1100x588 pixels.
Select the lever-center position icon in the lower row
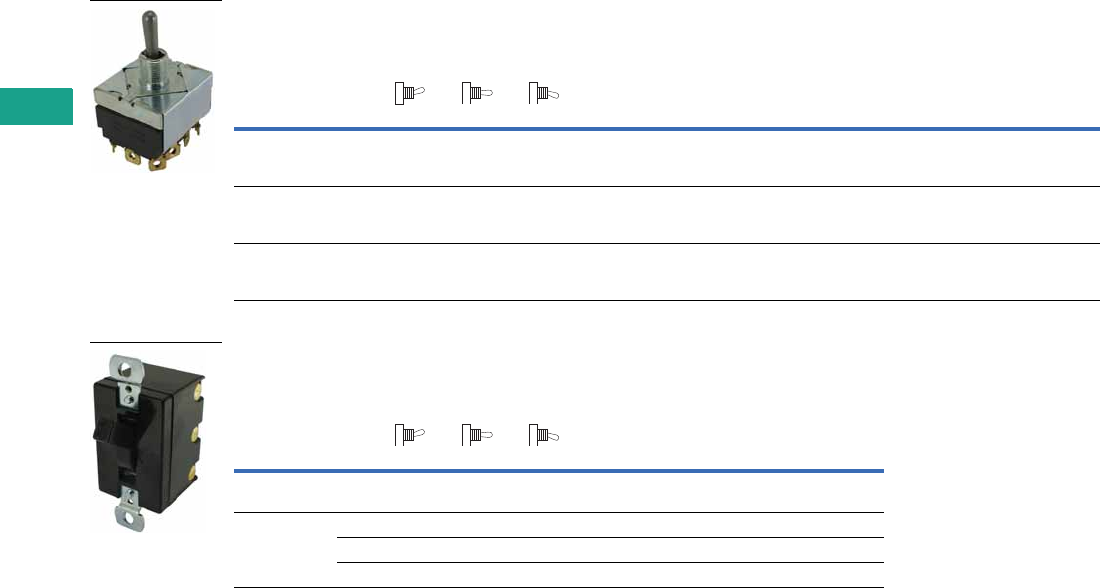click(x=476, y=434)
